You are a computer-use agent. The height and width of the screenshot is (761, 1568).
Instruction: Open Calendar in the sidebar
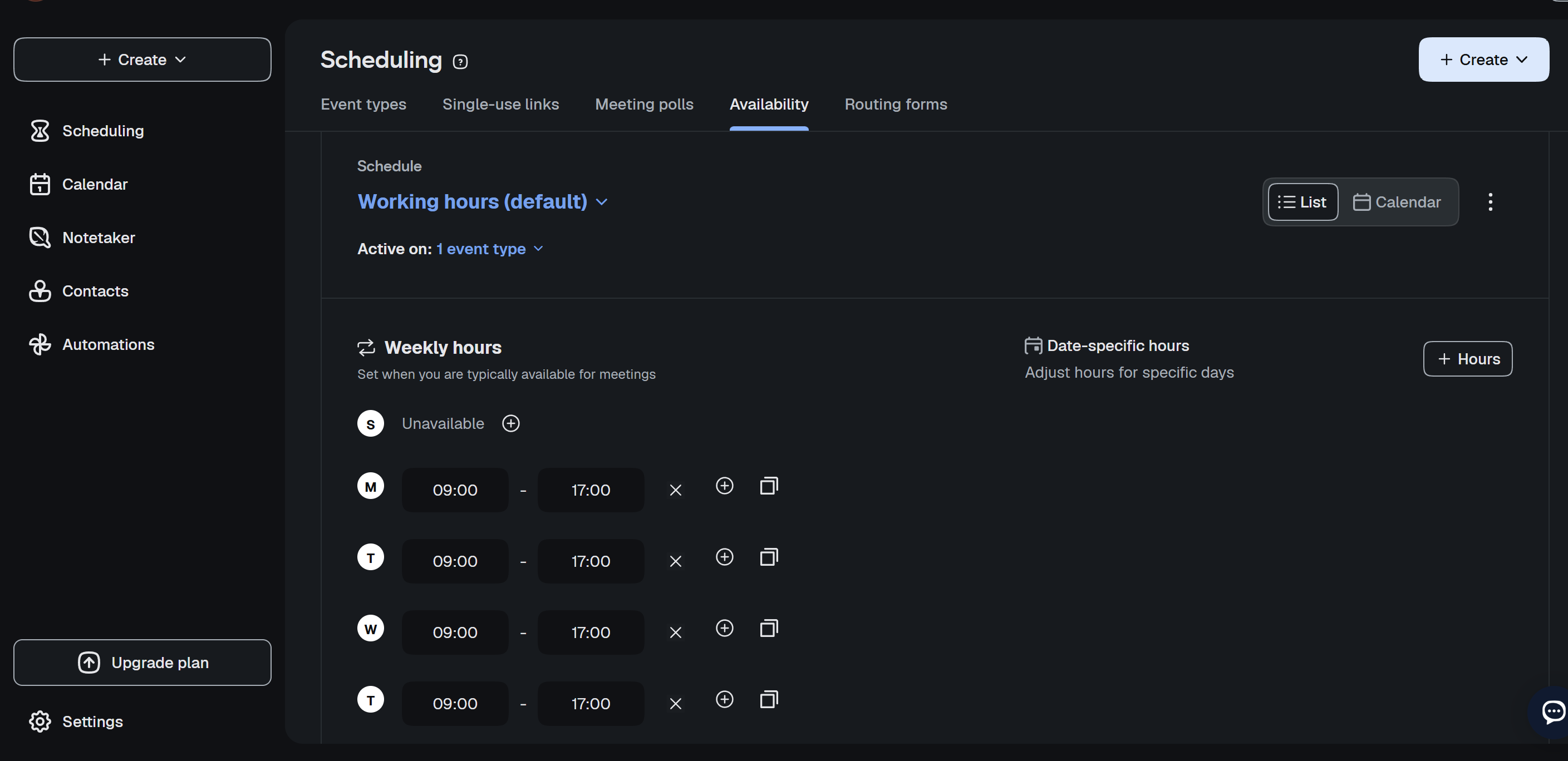coord(78,184)
